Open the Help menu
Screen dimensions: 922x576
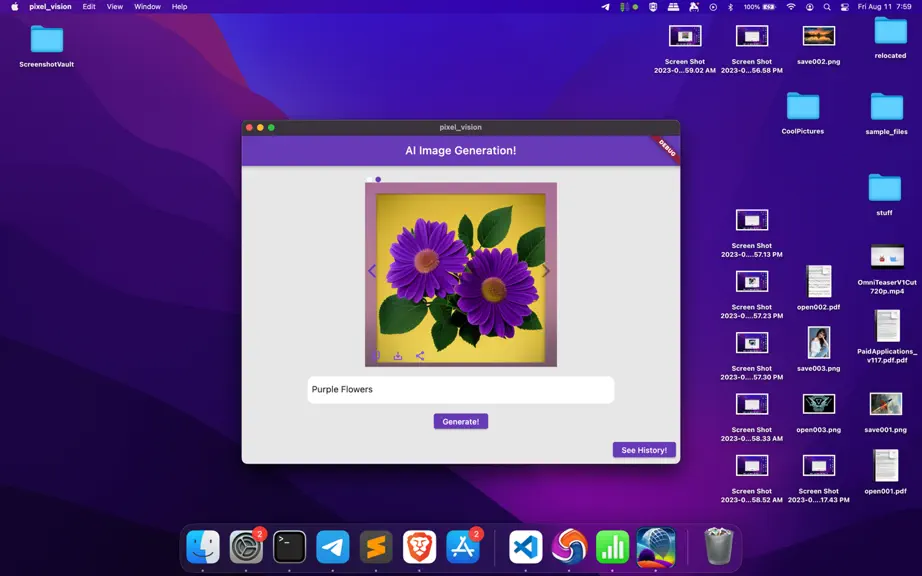click(x=179, y=6)
